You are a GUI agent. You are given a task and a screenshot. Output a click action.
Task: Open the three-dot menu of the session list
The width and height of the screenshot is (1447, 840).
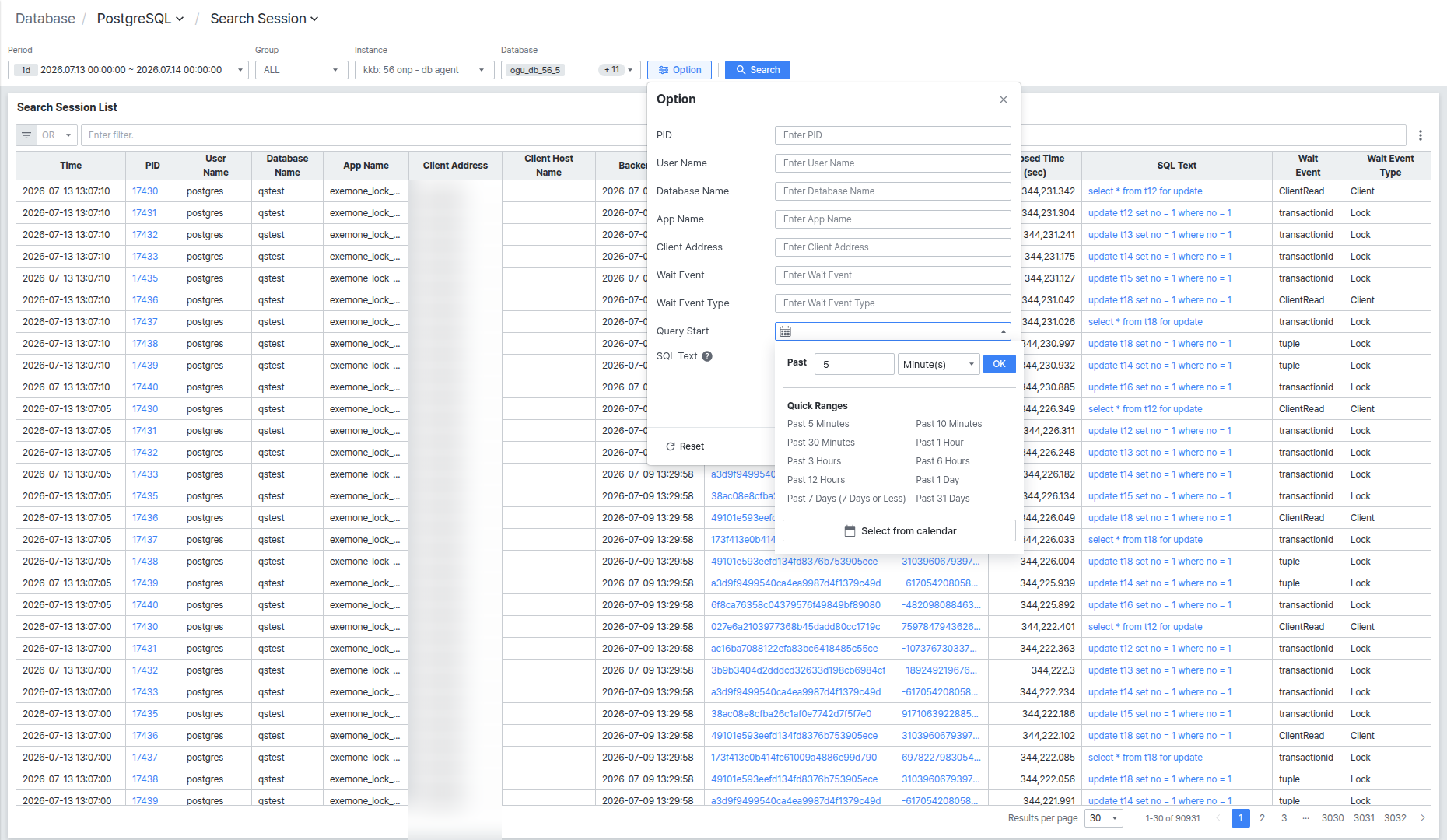(1421, 135)
